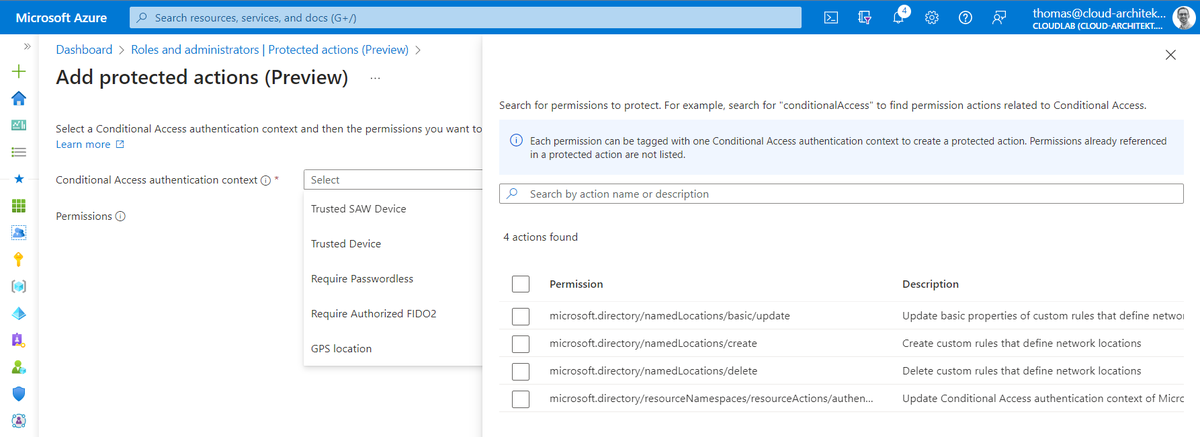This screenshot has width=1200, height=437.
Task: Open the blue shield security icon in the sidebar
Action: click(18, 394)
